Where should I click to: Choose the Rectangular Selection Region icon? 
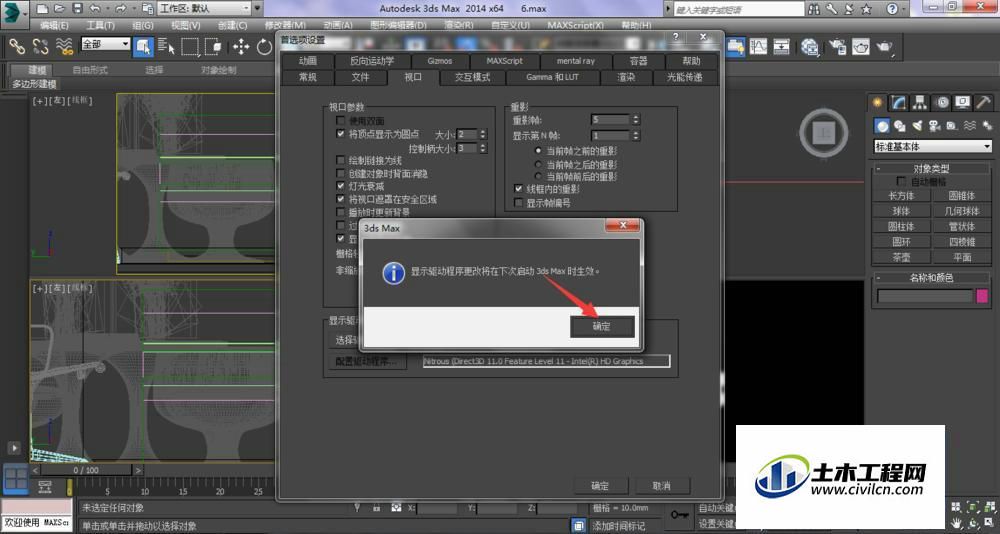click(x=189, y=47)
